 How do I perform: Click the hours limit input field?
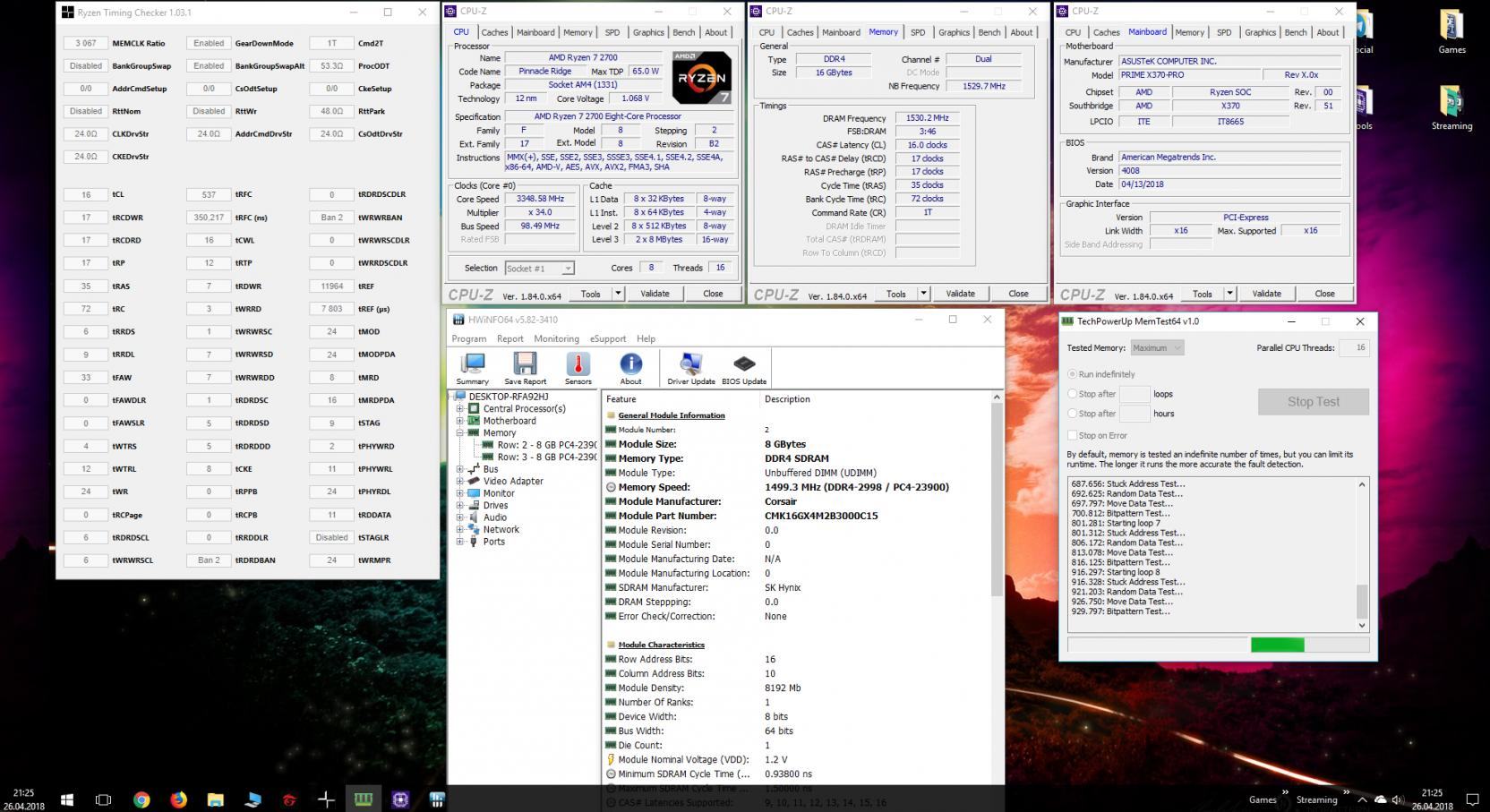pos(1135,414)
